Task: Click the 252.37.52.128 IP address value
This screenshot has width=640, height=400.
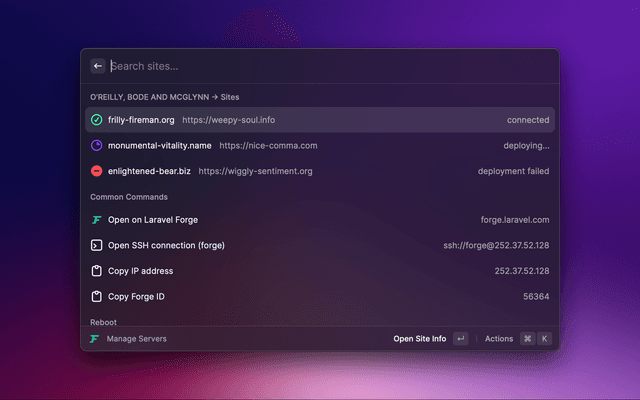Action: (521, 271)
